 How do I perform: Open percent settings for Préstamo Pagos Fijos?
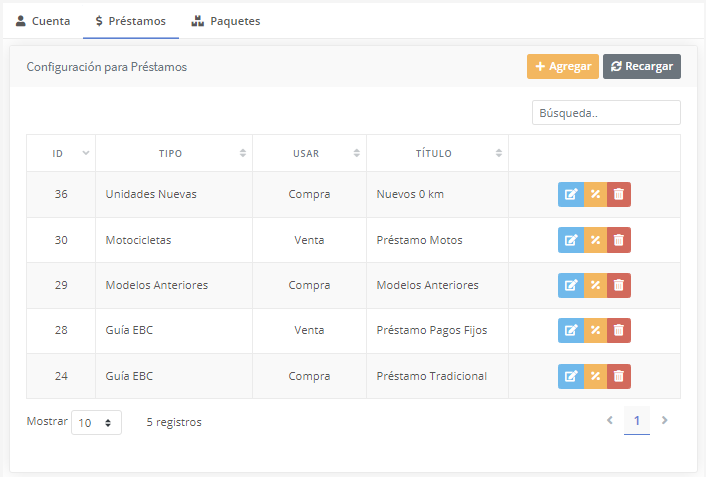pyautogui.click(x=595, y=330)
